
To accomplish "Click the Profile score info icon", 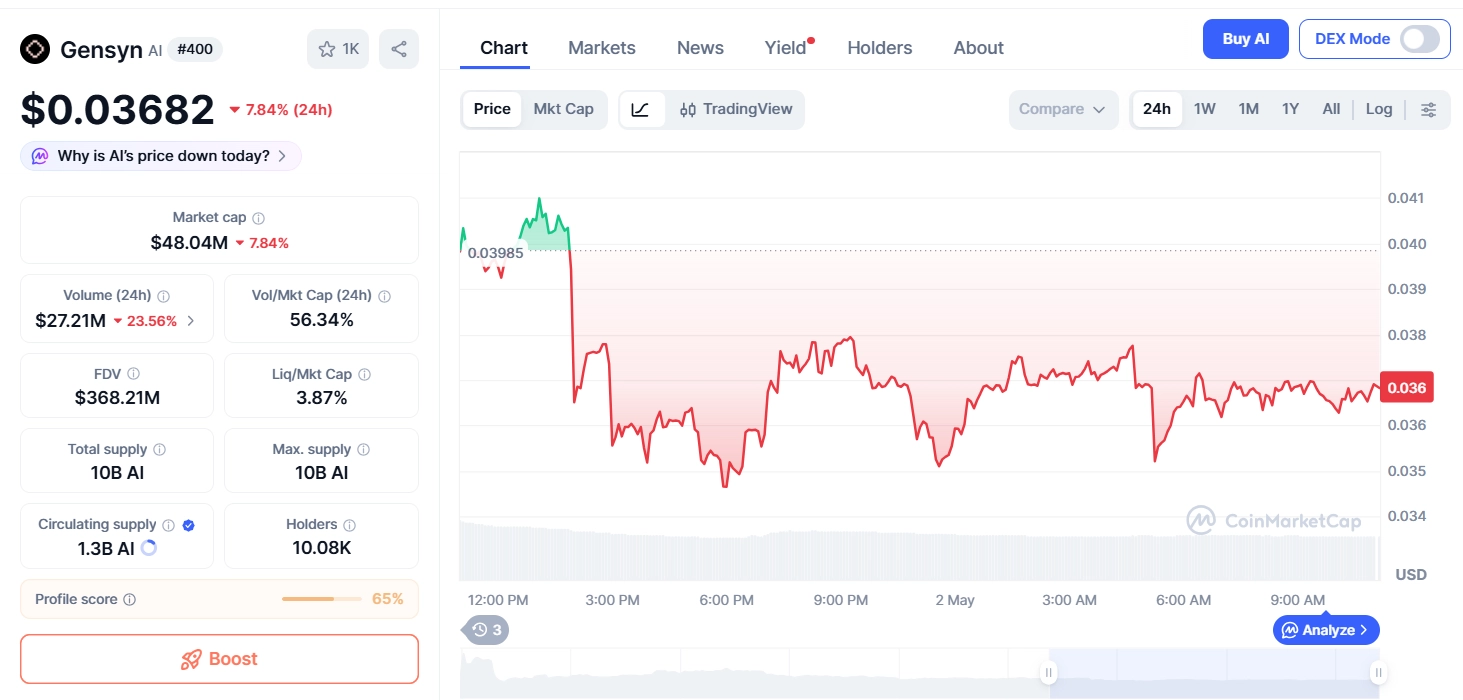I will click(129, 600).
